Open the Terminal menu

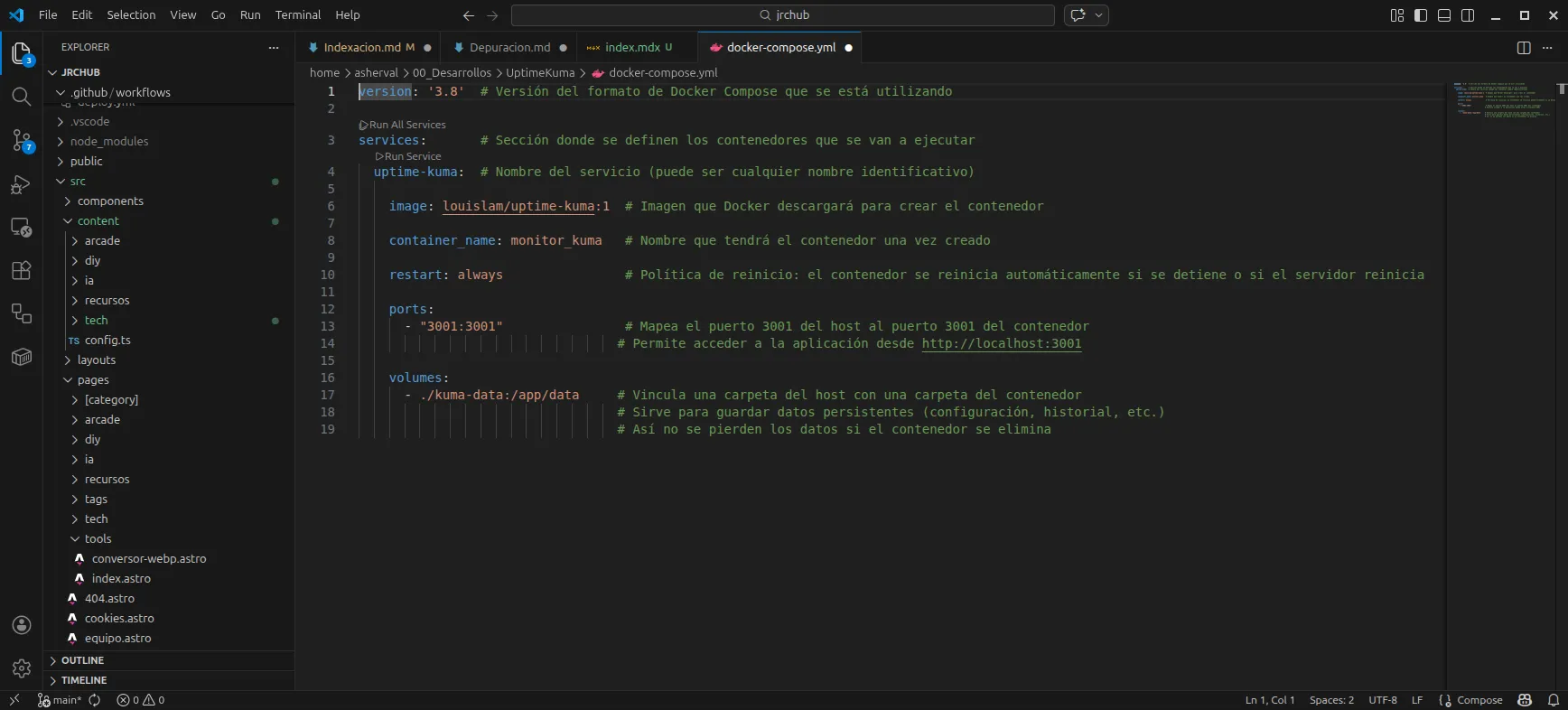tap(298, 15)
